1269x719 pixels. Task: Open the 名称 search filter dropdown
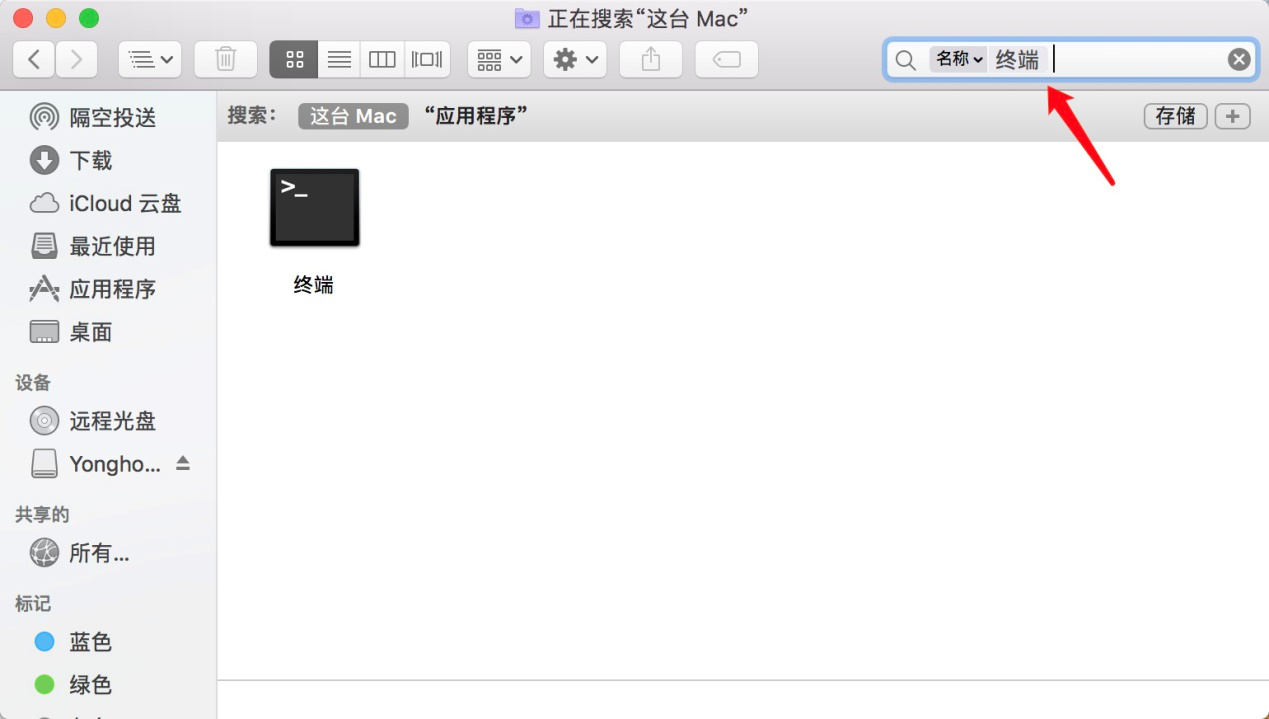tap(959, 60)
